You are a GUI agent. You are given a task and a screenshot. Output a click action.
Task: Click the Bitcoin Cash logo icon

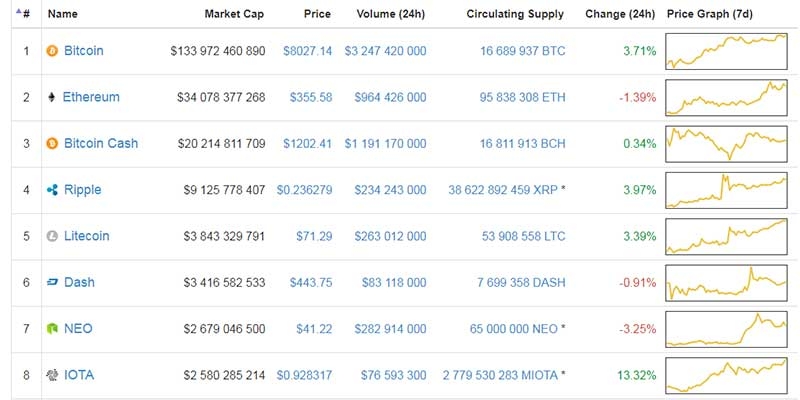click(52, 144)
